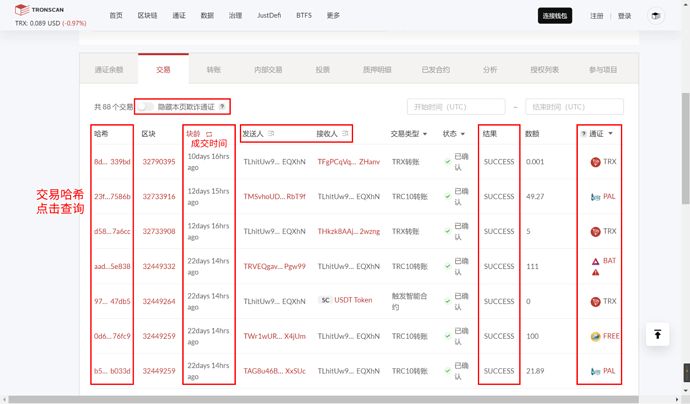690x404 pixels.
Task: Click the red warning icon under BAT
Action: (595, 272)
